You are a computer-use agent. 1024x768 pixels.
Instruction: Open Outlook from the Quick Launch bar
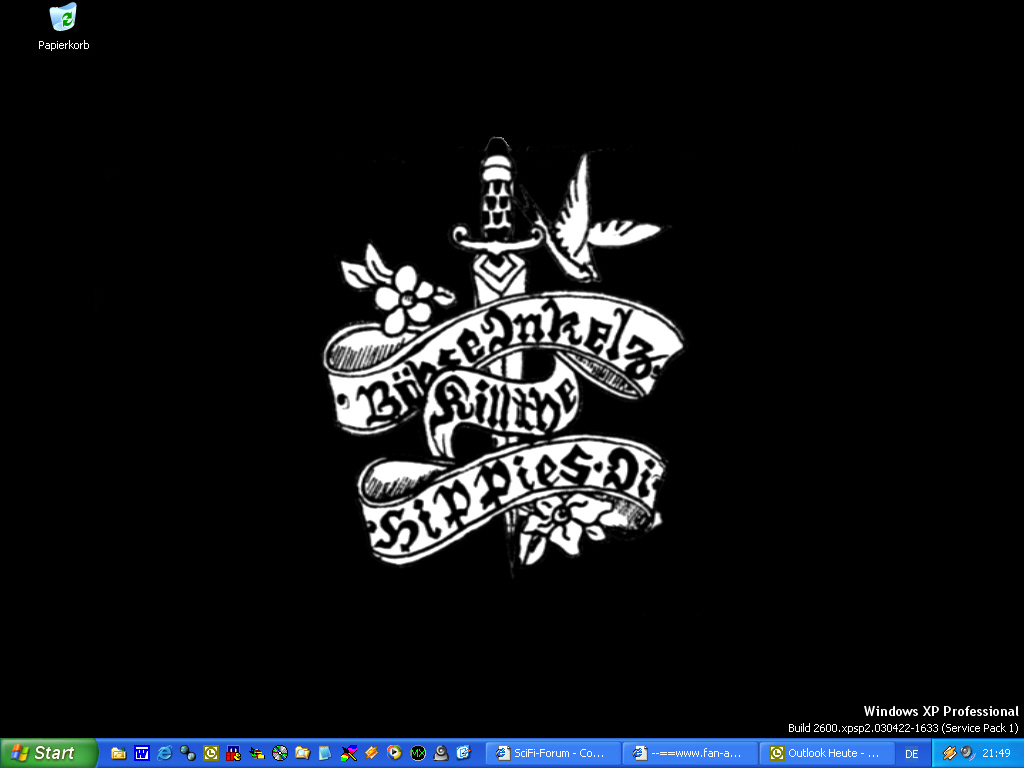coord(211,753)
